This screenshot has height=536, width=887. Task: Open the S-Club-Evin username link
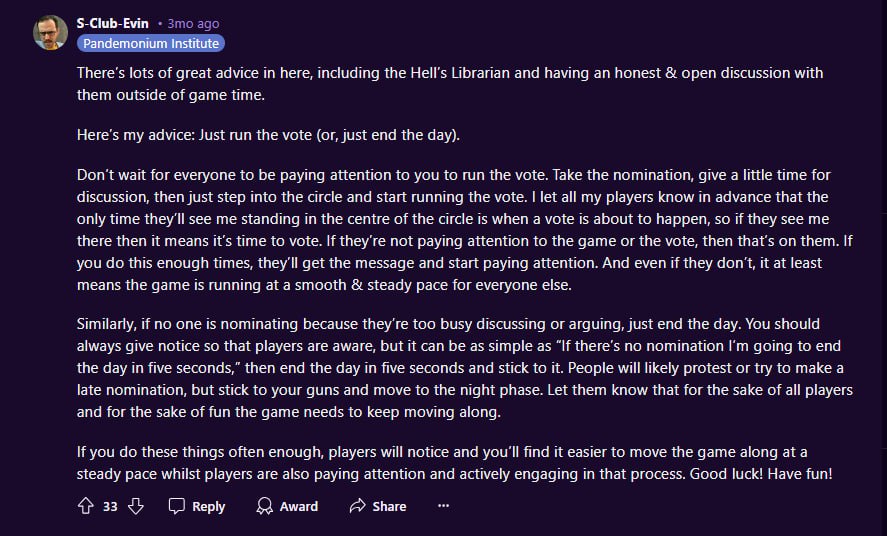(x=113, y=23)
